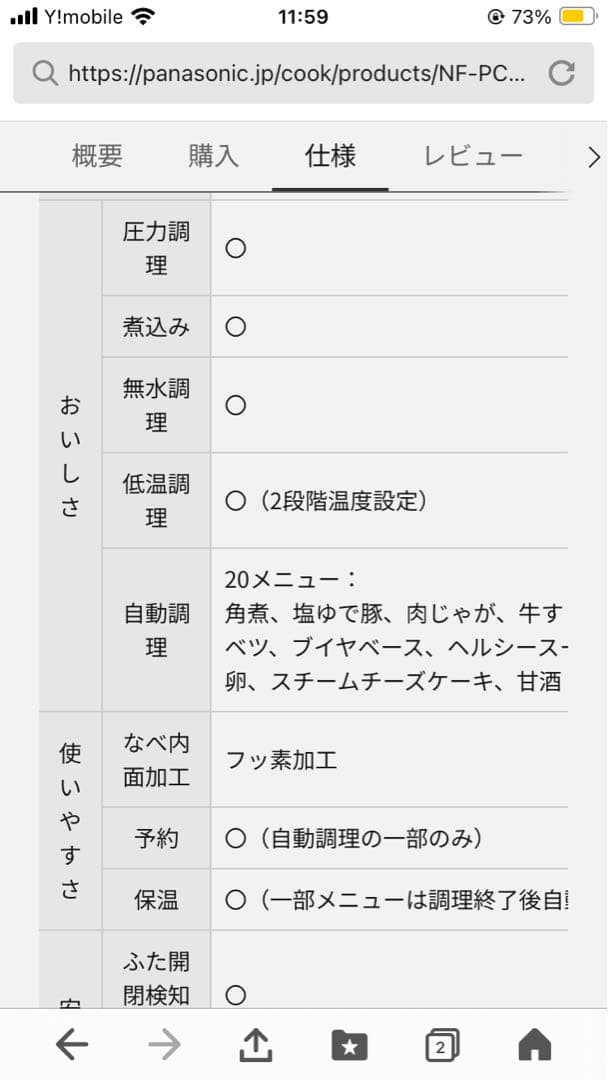Open the tab switcher showing 2 tabs

coord(441,1045)
